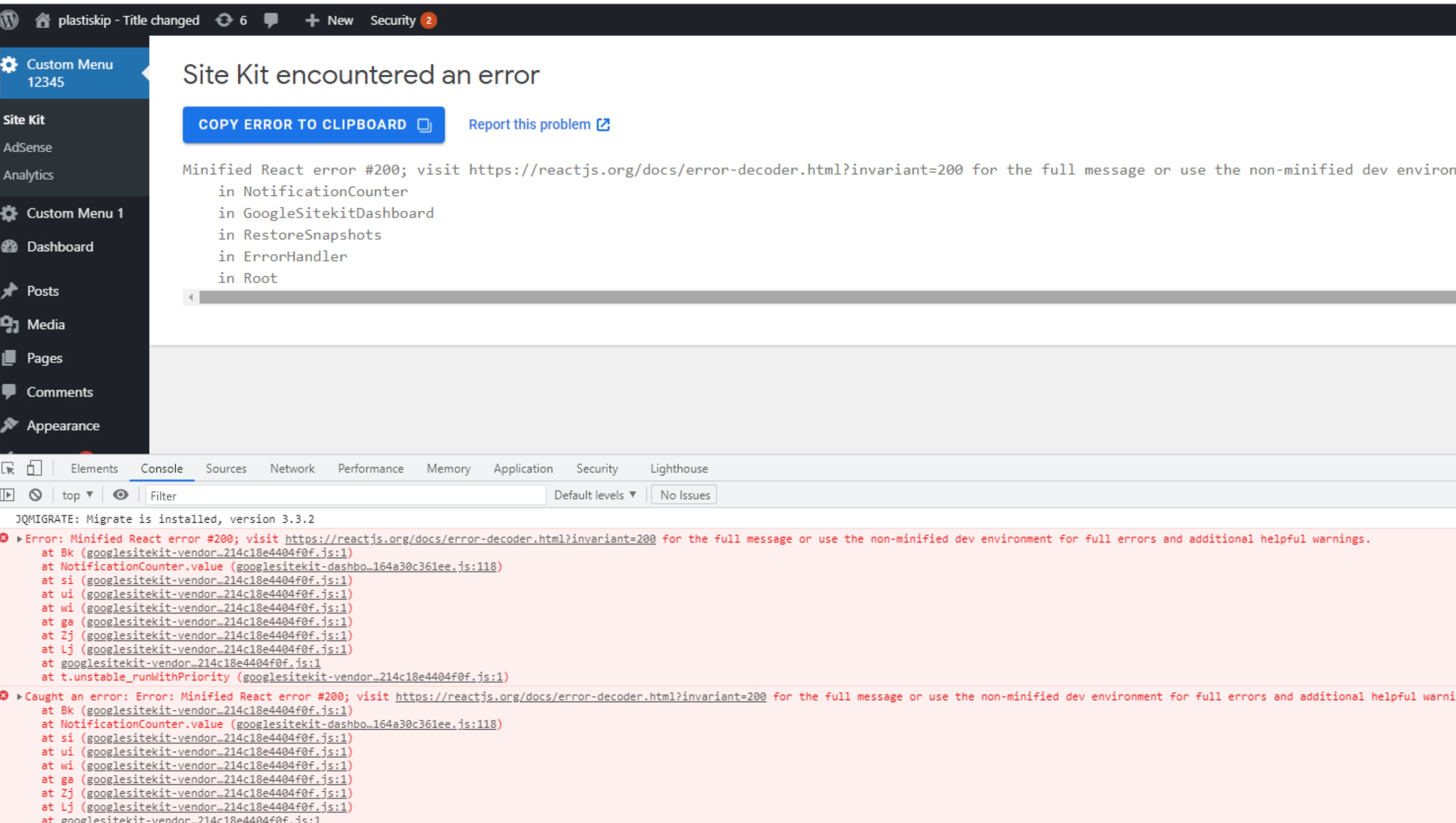Click the scrollbar left arrow under error

191,297
